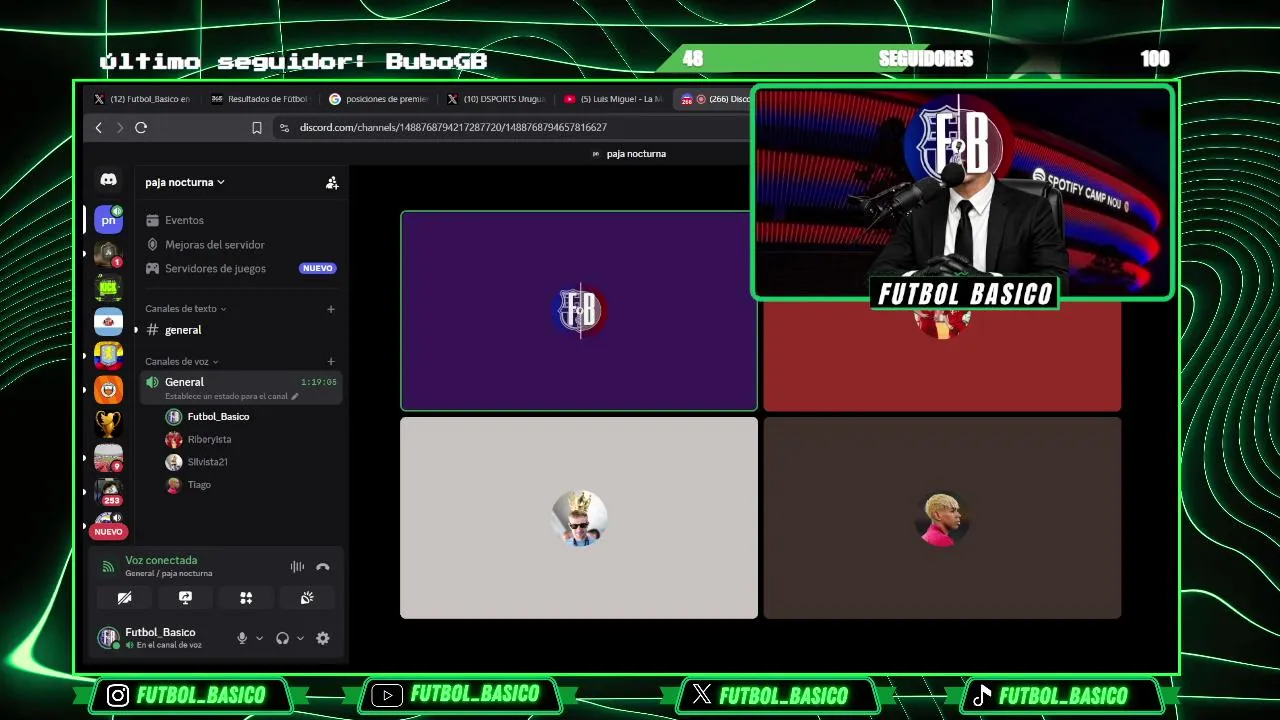
Task: Focus the brown video tile with blond avatar
Action: 942,518
